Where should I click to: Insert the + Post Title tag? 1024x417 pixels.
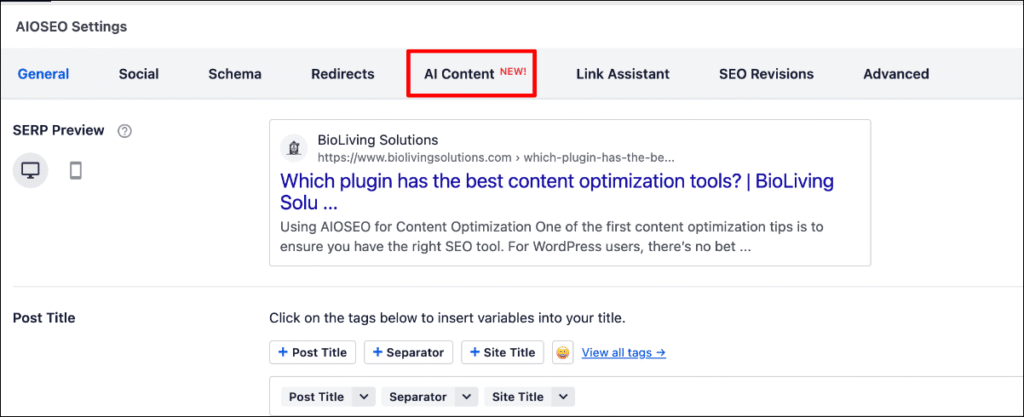312,352
